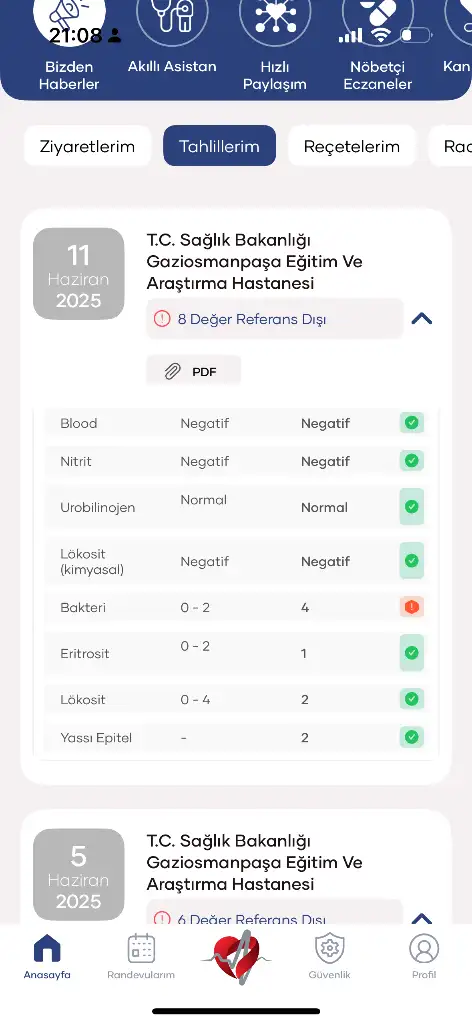Collapse the 11 Haziran 2025 results
Viewport: 472px width, 1024px height.
422,319
